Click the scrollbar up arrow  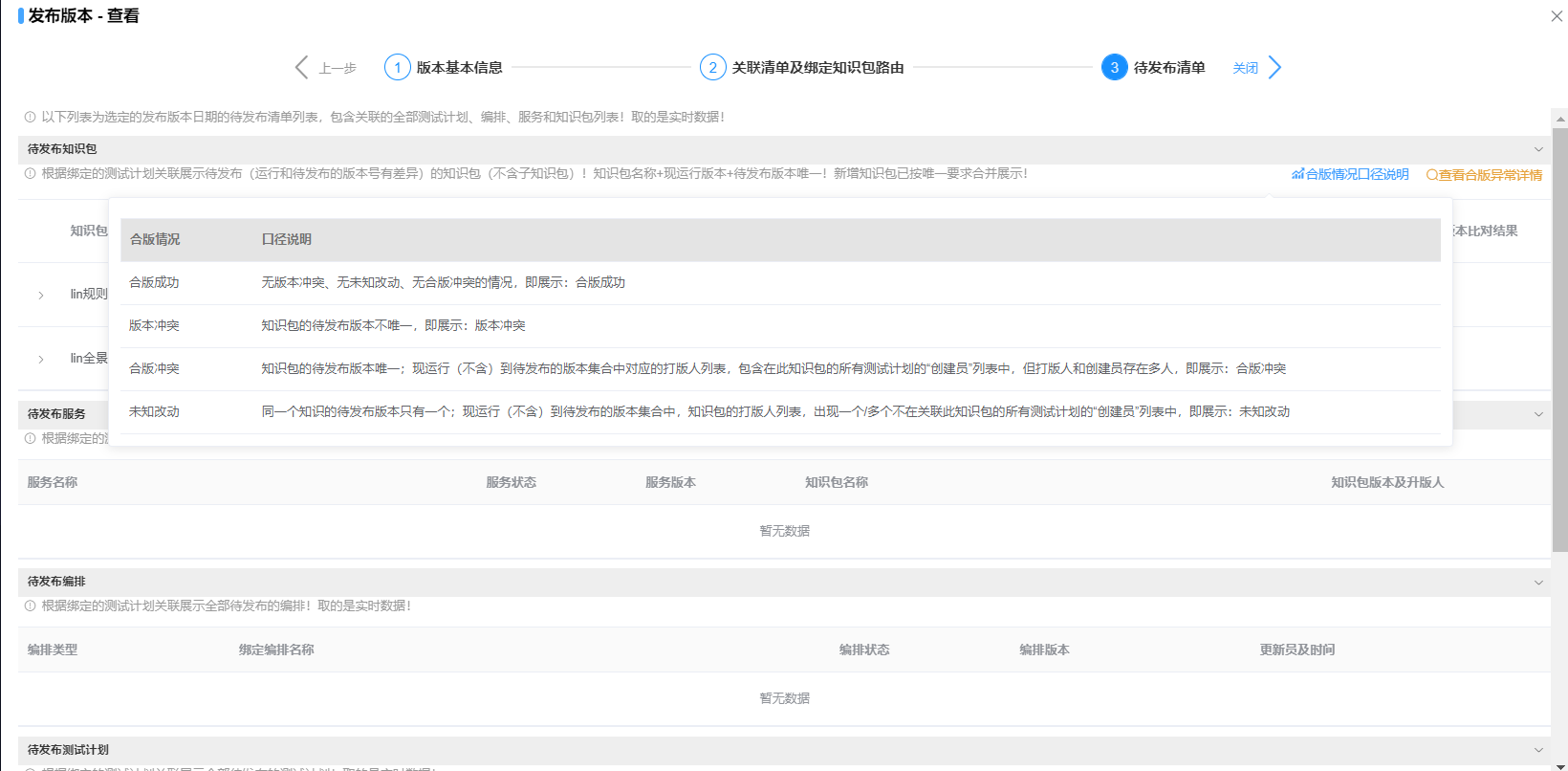coord(1560,120)
